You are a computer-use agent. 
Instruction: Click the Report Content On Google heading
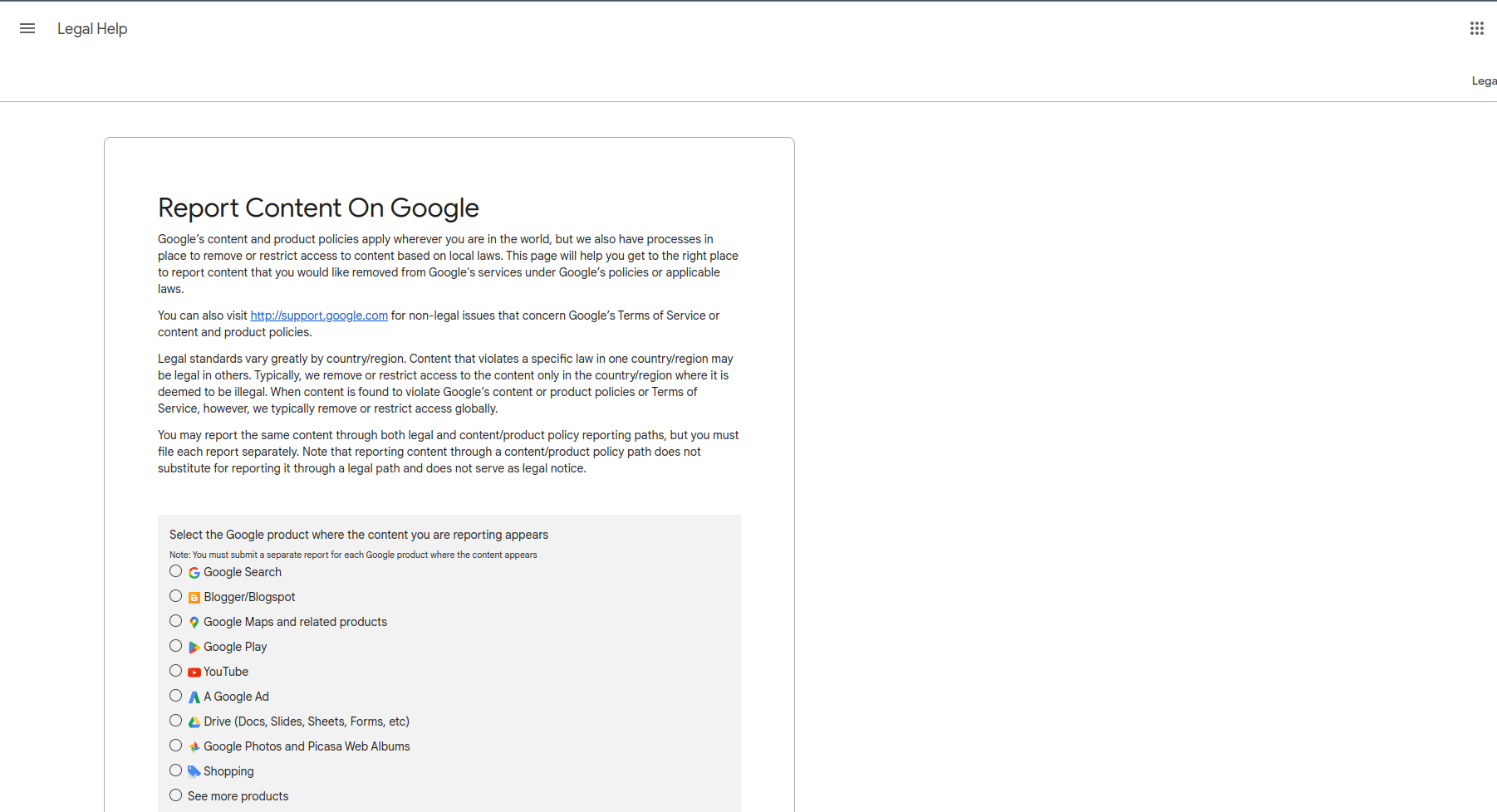[x=318, y=208]
